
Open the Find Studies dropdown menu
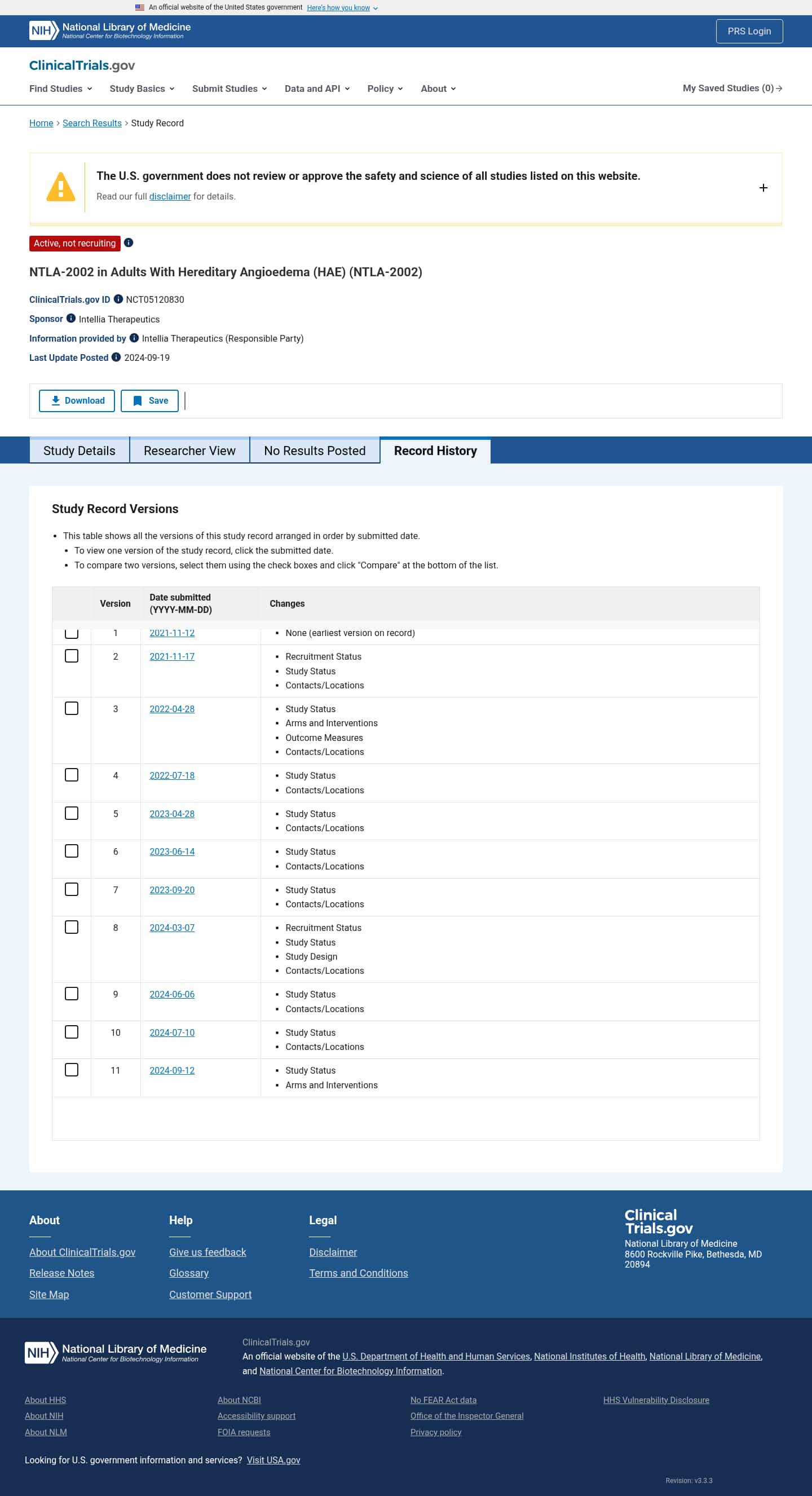pyautogui.click(x=60, y=89)
